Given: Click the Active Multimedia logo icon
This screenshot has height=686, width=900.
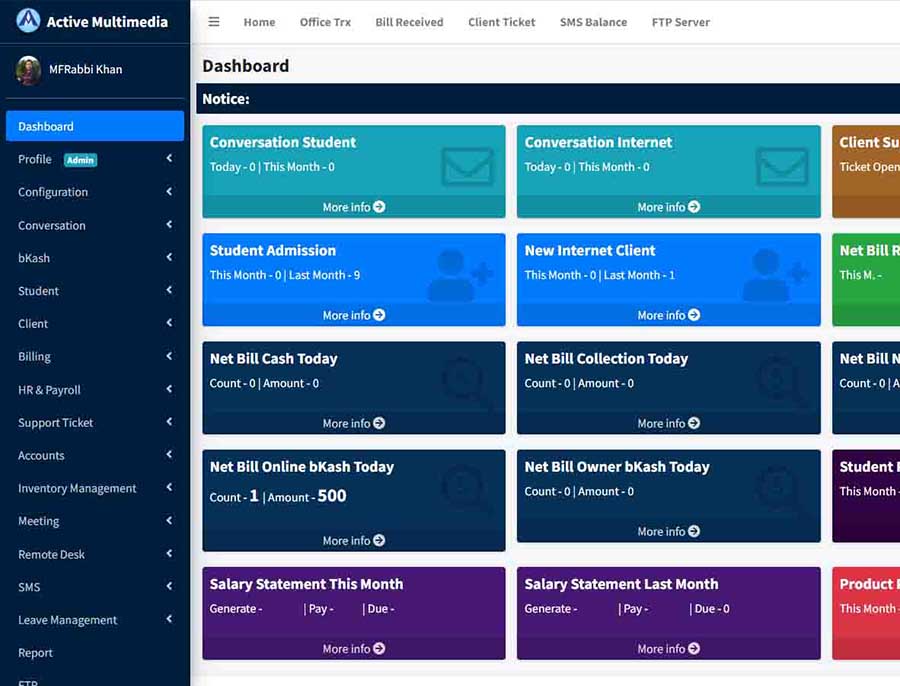Looking at the screenshot, I should coord(28,21).
